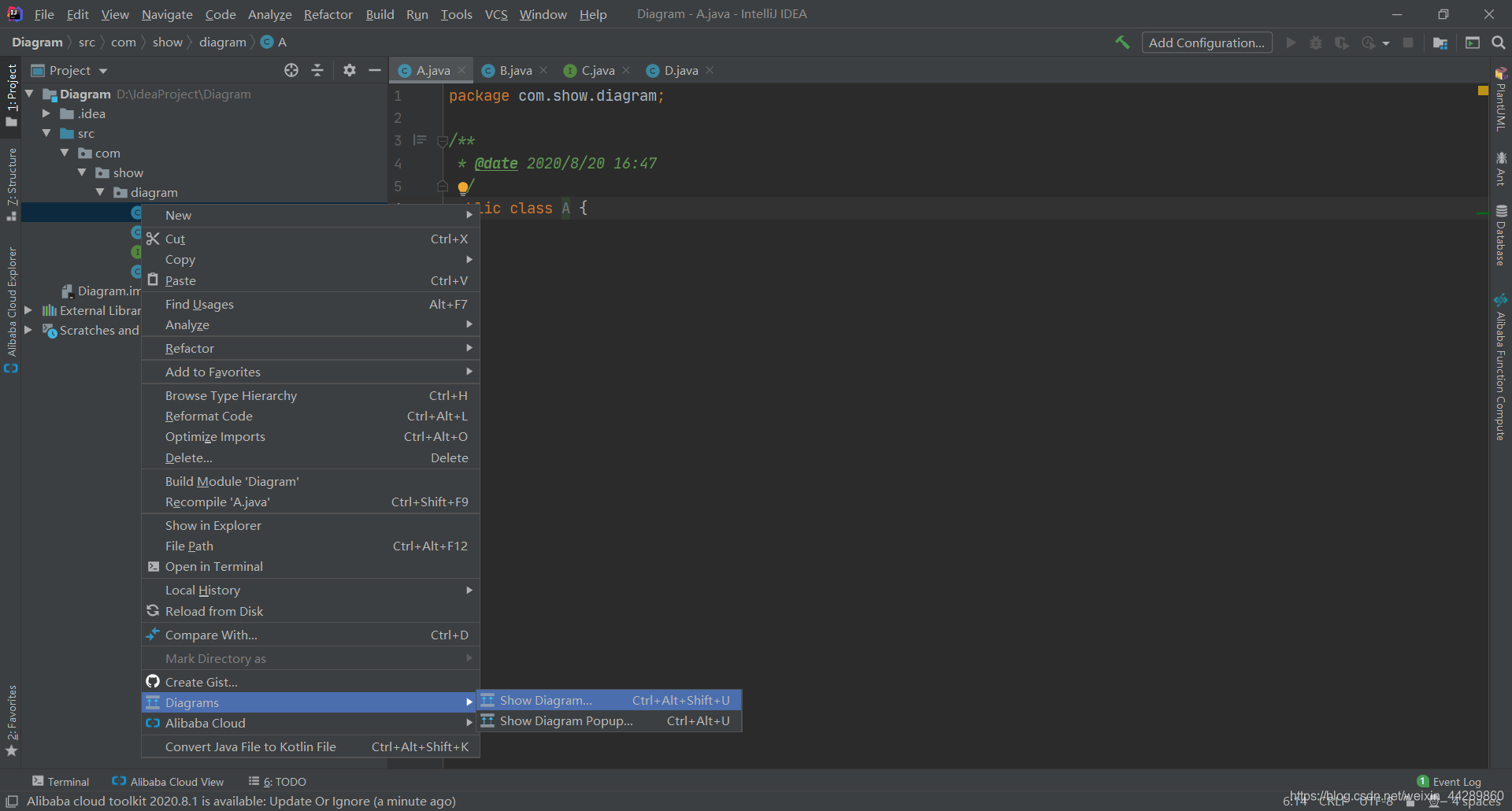Image resolution: width=1512 pixels, height=811 pixels.
Task: Choose Create Gist... in context menu
Action: pyautogui.click(x=310, y=682)
